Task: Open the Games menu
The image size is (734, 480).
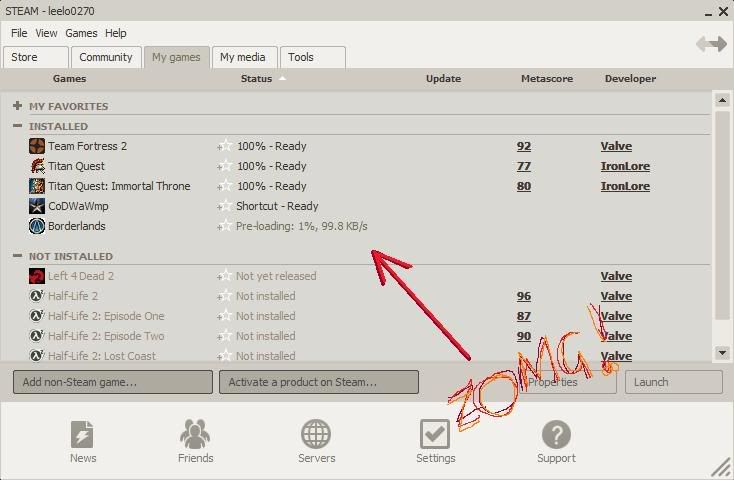Action: (x=81, y=33)
